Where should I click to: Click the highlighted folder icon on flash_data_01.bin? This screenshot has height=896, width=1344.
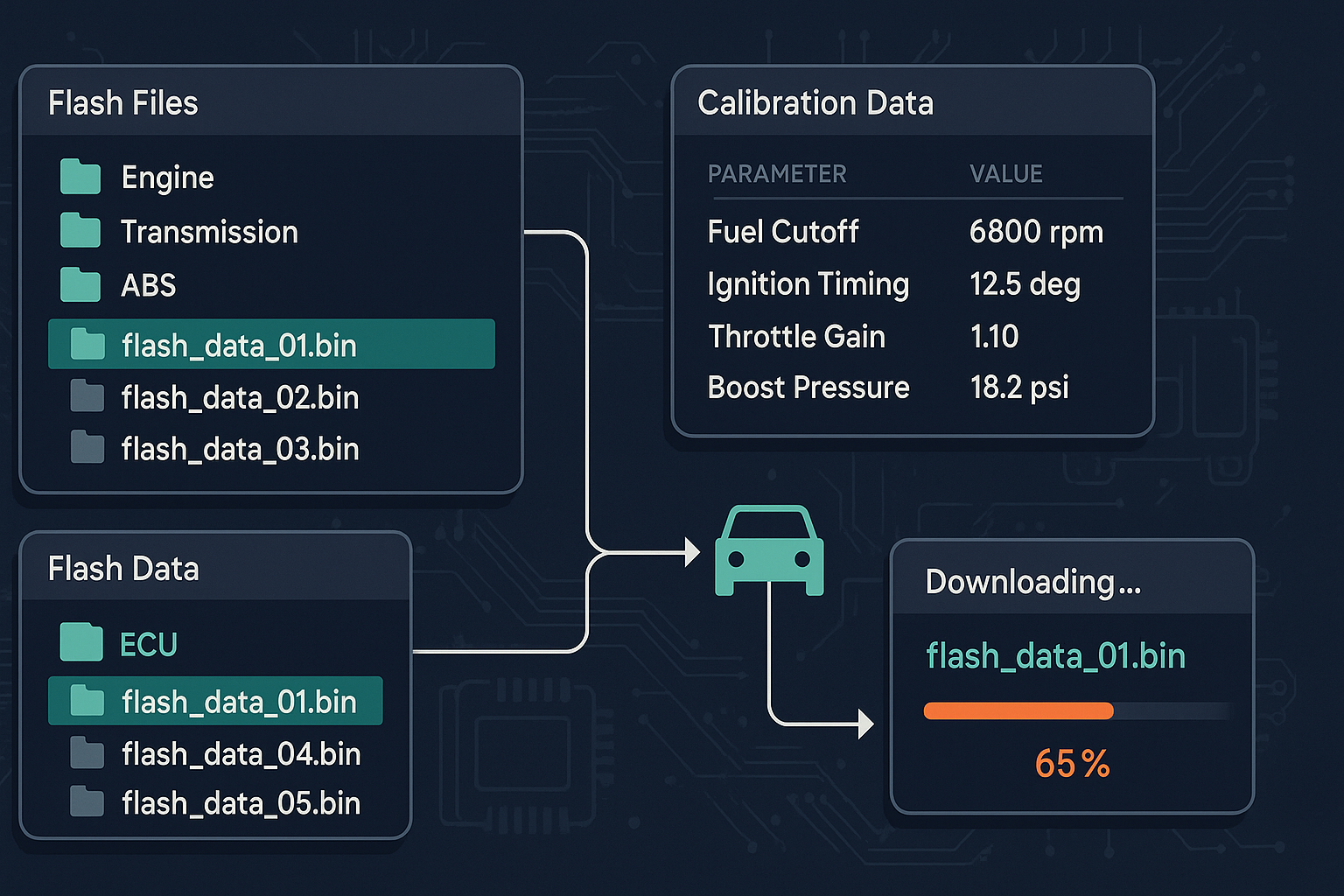(x=87, y=343)
